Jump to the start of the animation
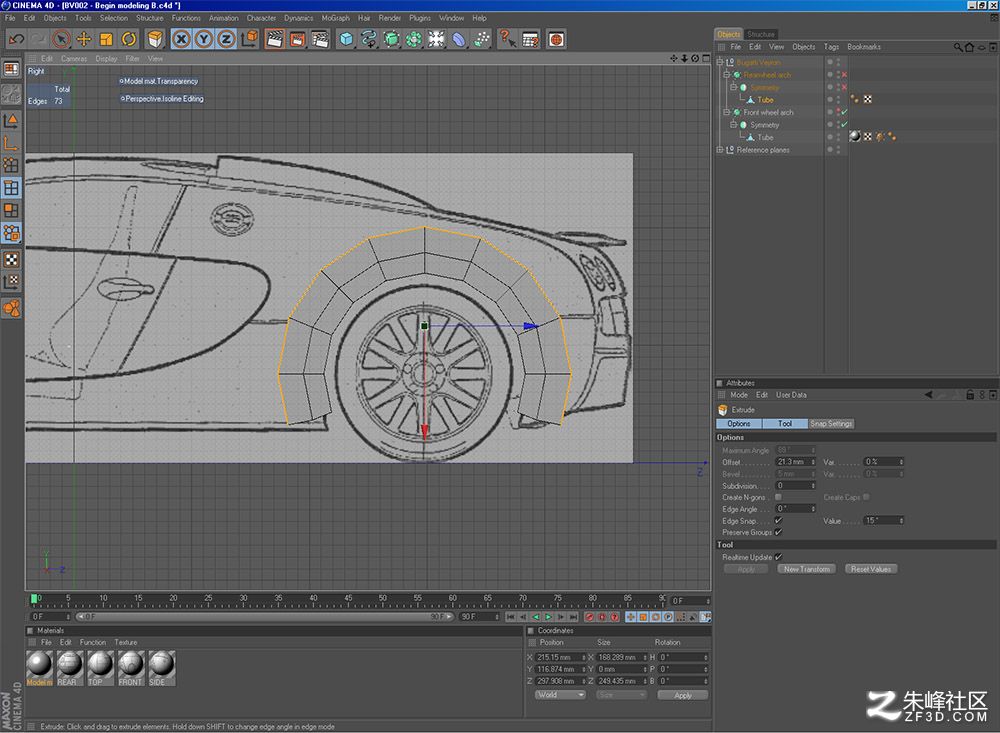 [510, 617]
